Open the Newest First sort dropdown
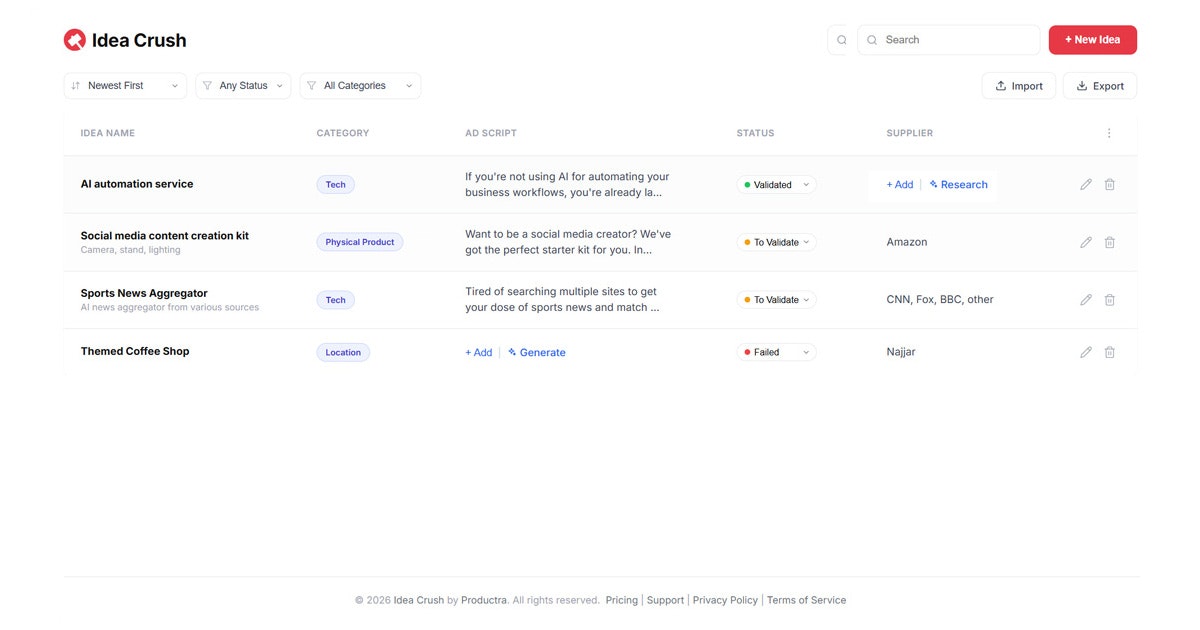This screenshot has height=630, width=1200. click(125, 86)
